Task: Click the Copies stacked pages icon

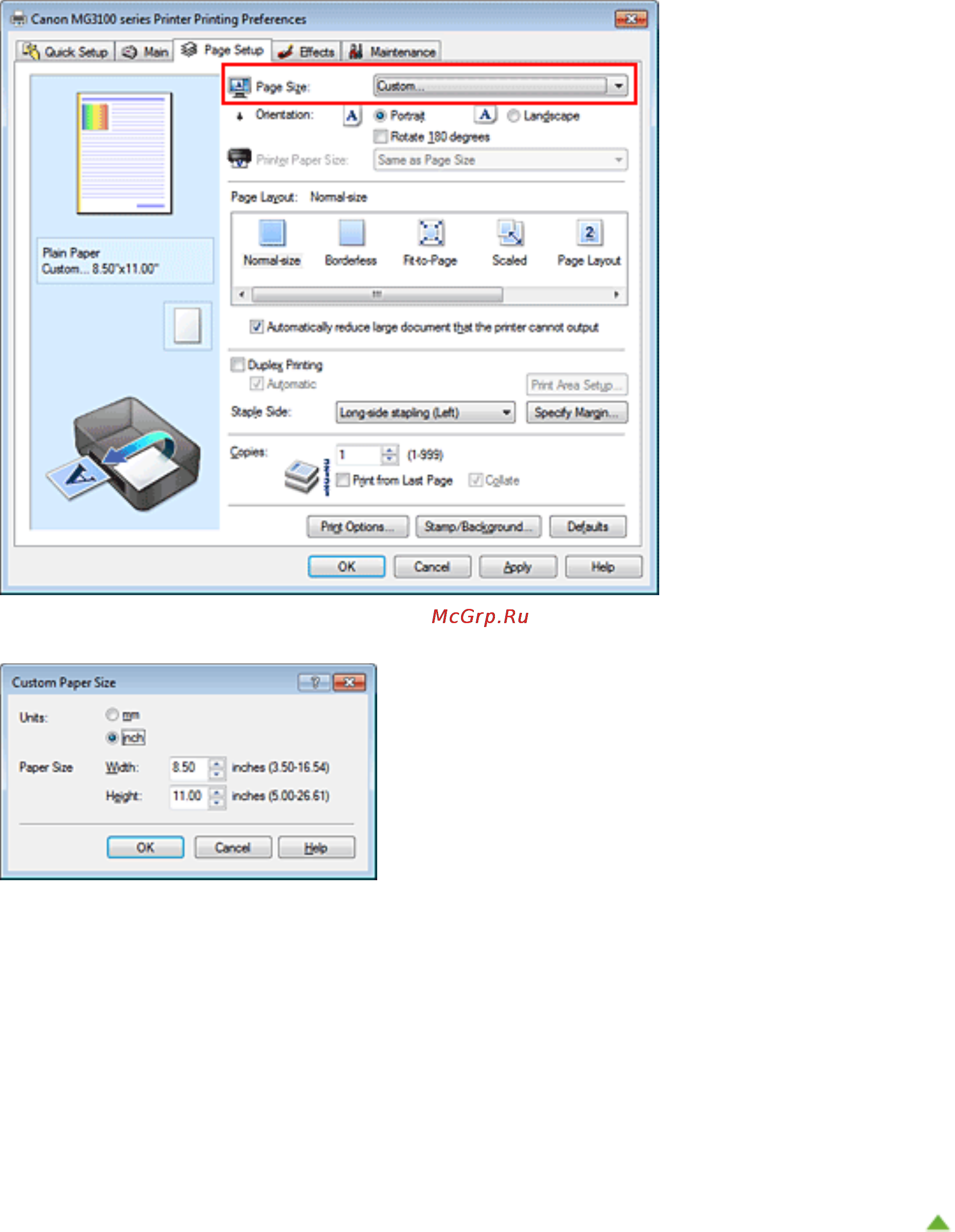Action: (302, 477)
